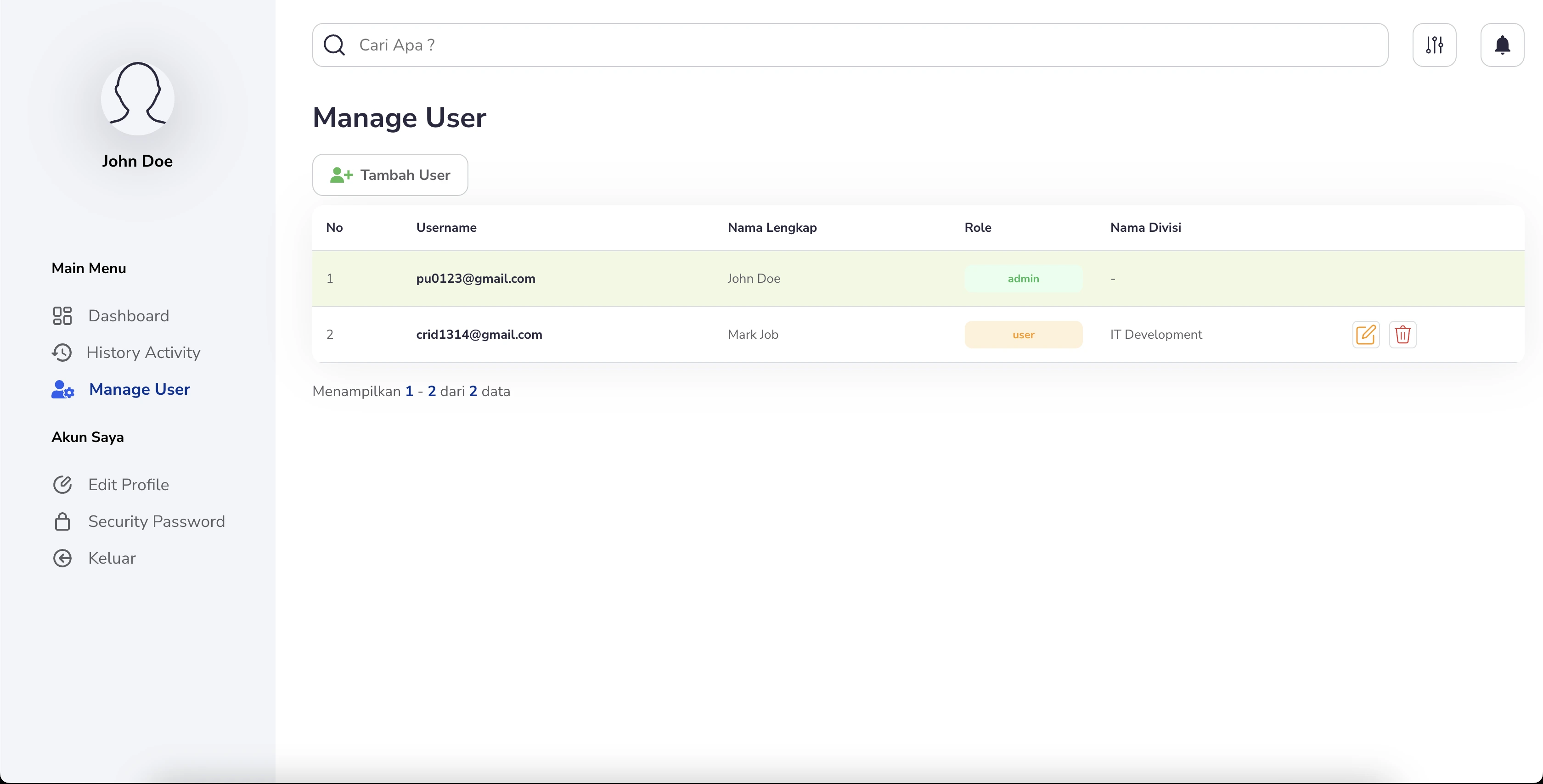Go to Edit Profile page

[128, 485]
